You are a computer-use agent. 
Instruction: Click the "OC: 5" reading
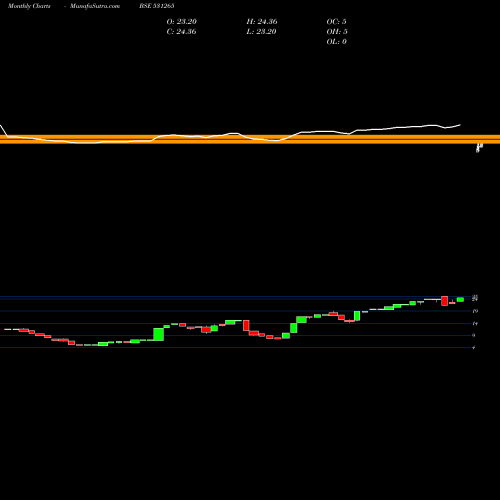336,21
